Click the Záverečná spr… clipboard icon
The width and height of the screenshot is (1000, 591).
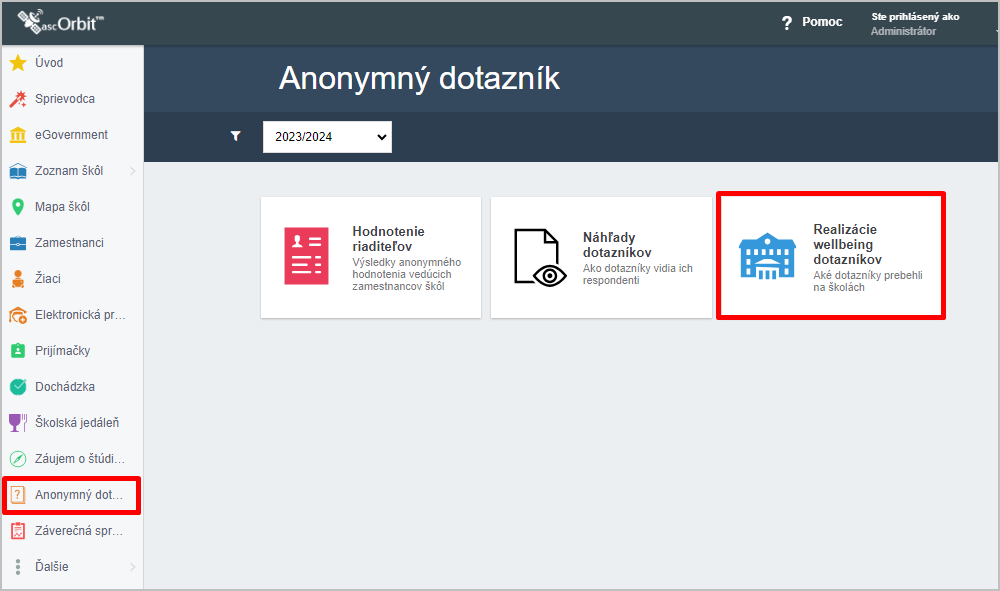(x=18, y=530)
